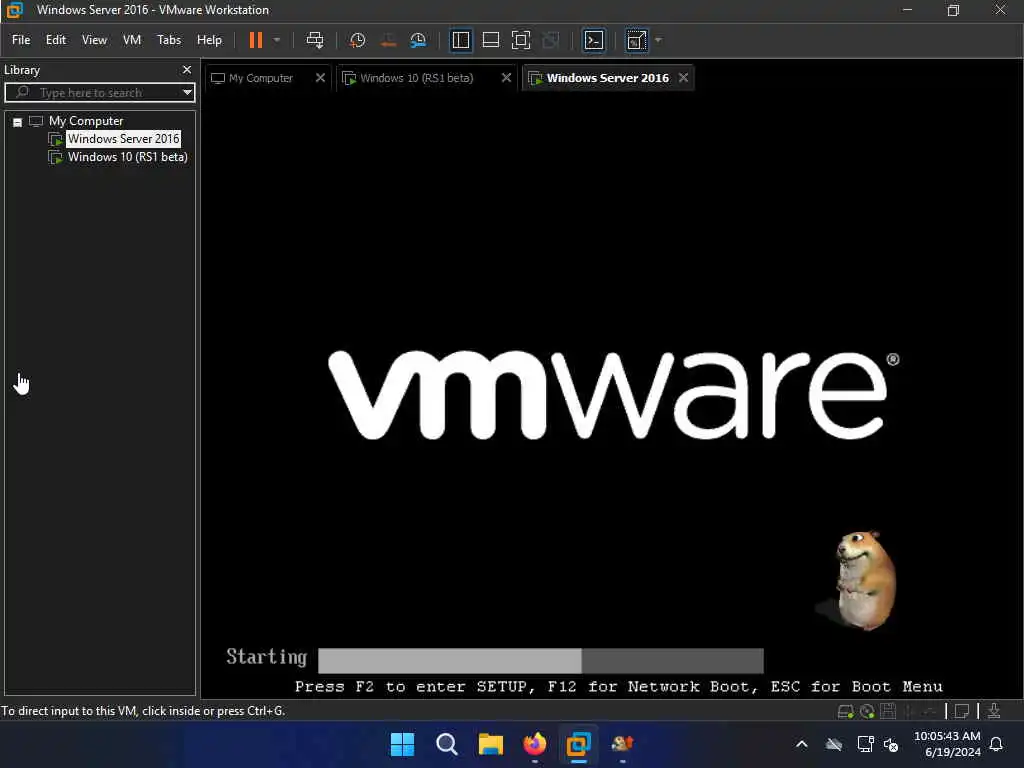
Task: Open the library search dropdown arrow
Action: click(x=187, y=93)
